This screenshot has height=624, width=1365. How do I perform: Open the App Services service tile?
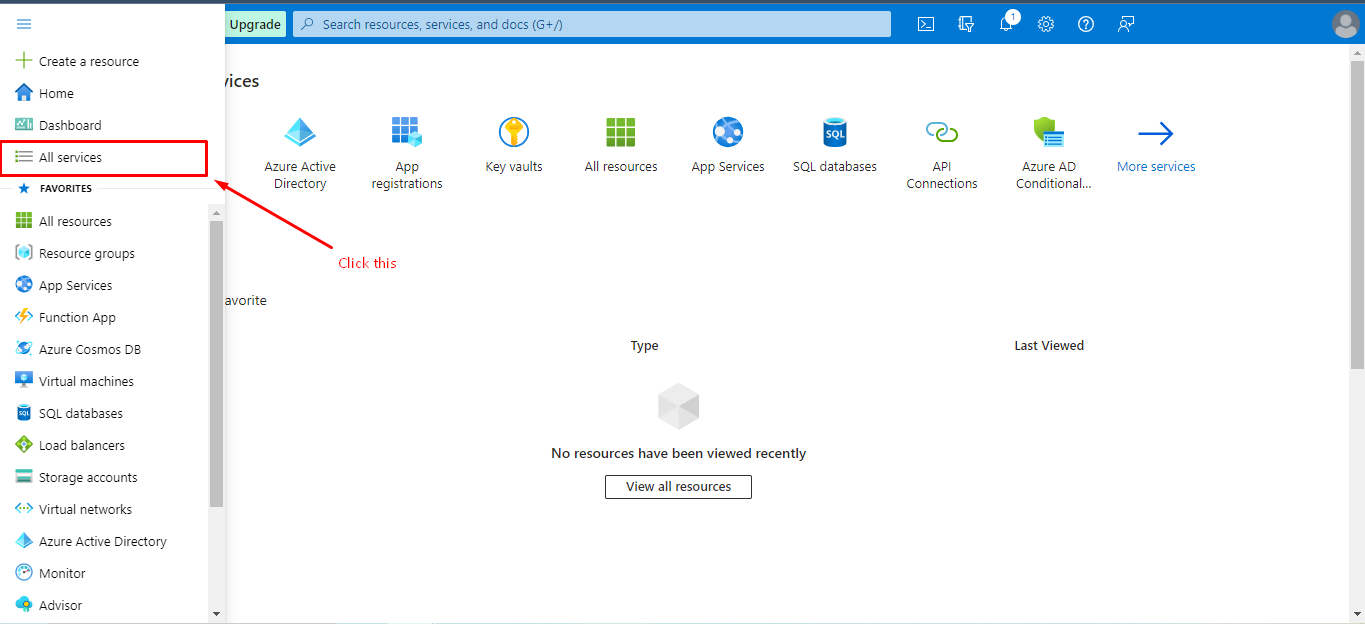[728, 145]
